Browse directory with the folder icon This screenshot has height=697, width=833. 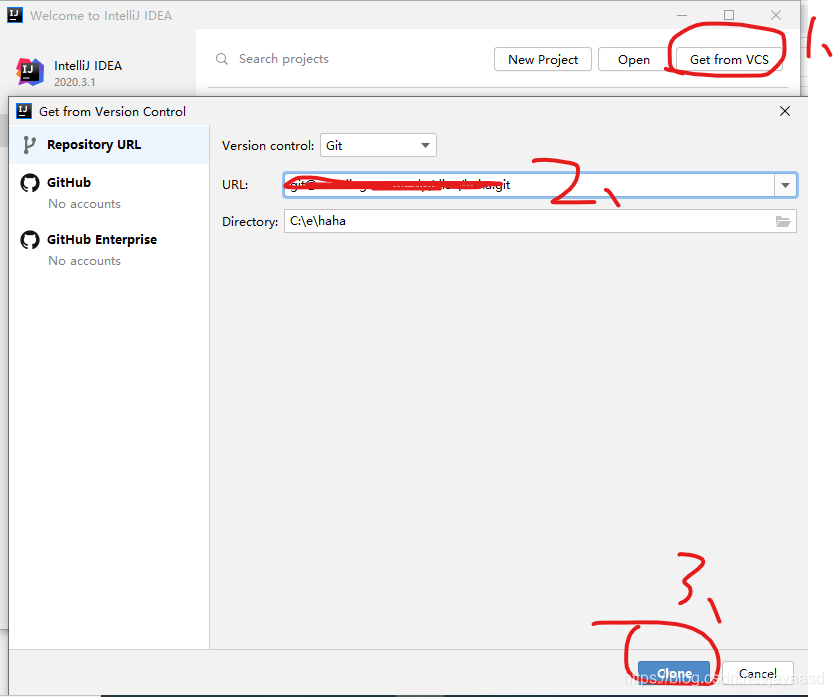pos(783,222)
